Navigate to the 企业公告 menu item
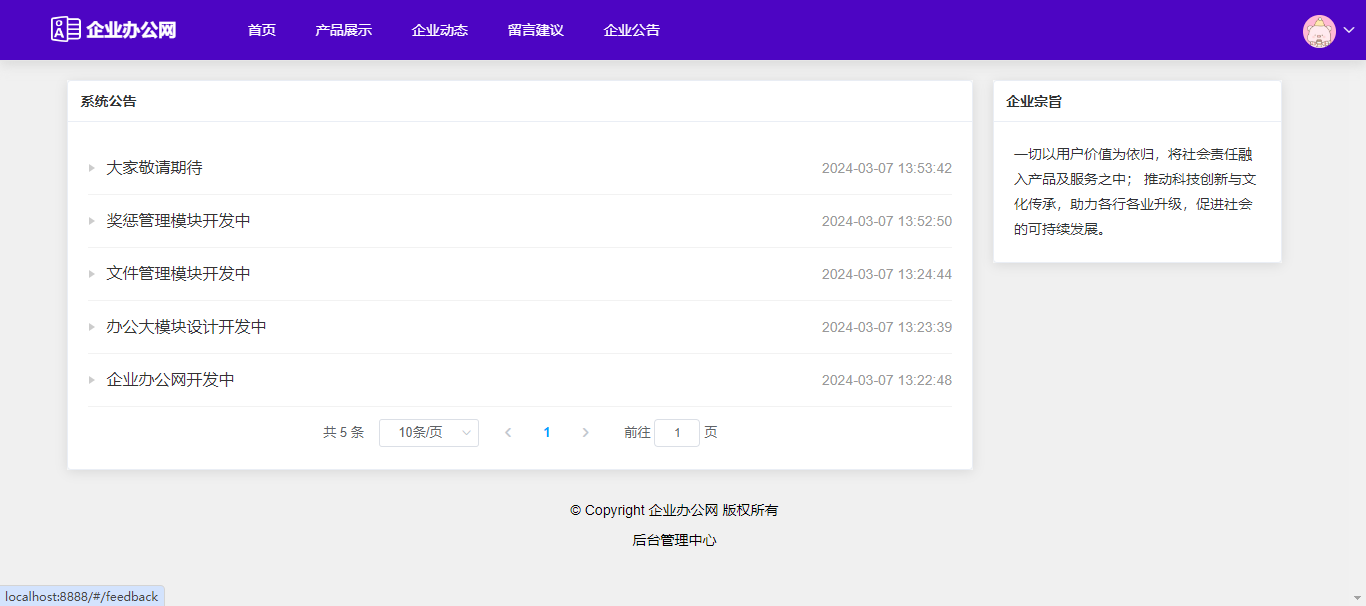This screenshot has height=606, width=1366. pyautogui.click(x=631, y=30)
